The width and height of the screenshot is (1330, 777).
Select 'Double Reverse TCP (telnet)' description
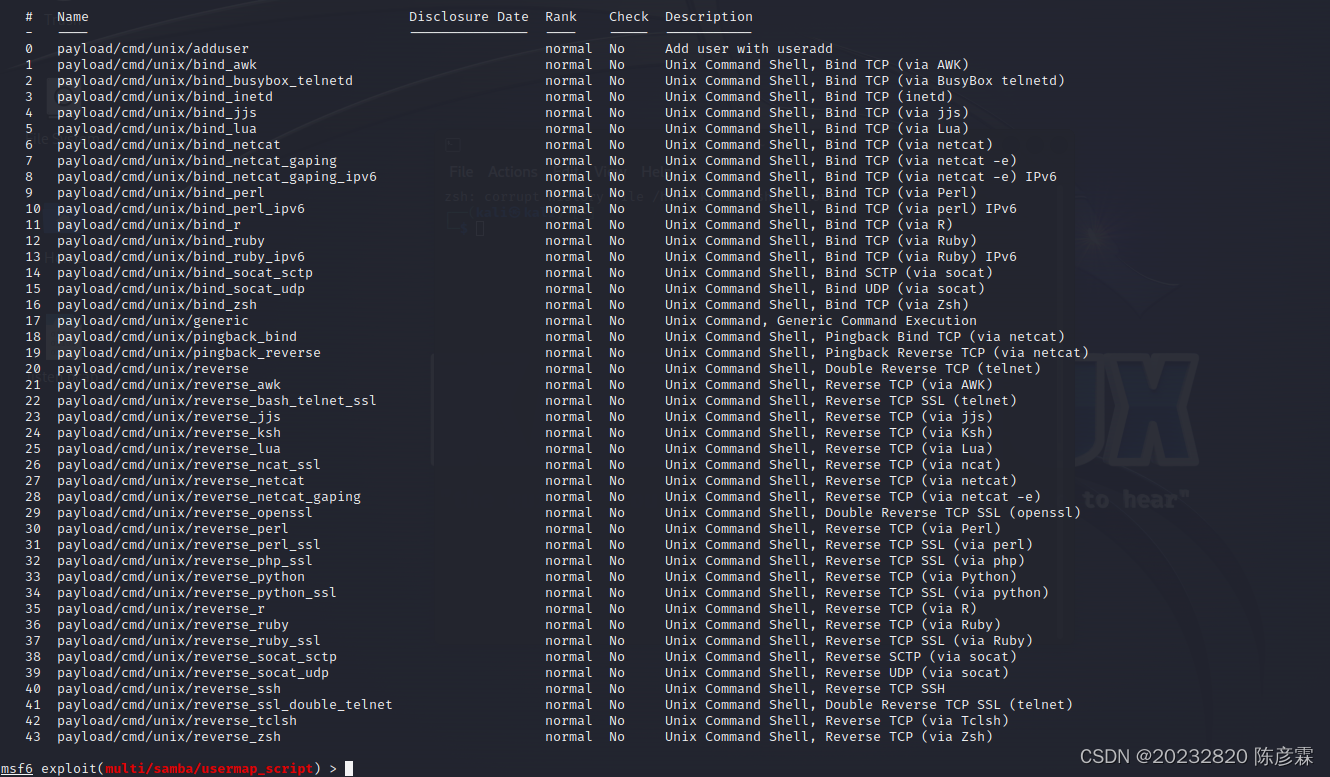coord(933,369)
